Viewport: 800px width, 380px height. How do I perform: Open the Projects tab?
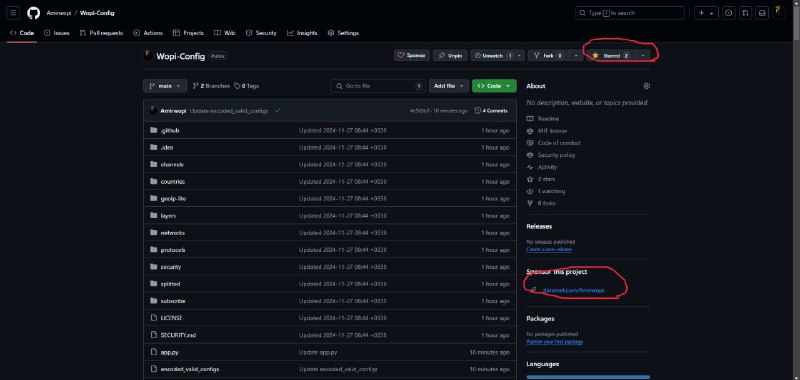pos(188,33)
